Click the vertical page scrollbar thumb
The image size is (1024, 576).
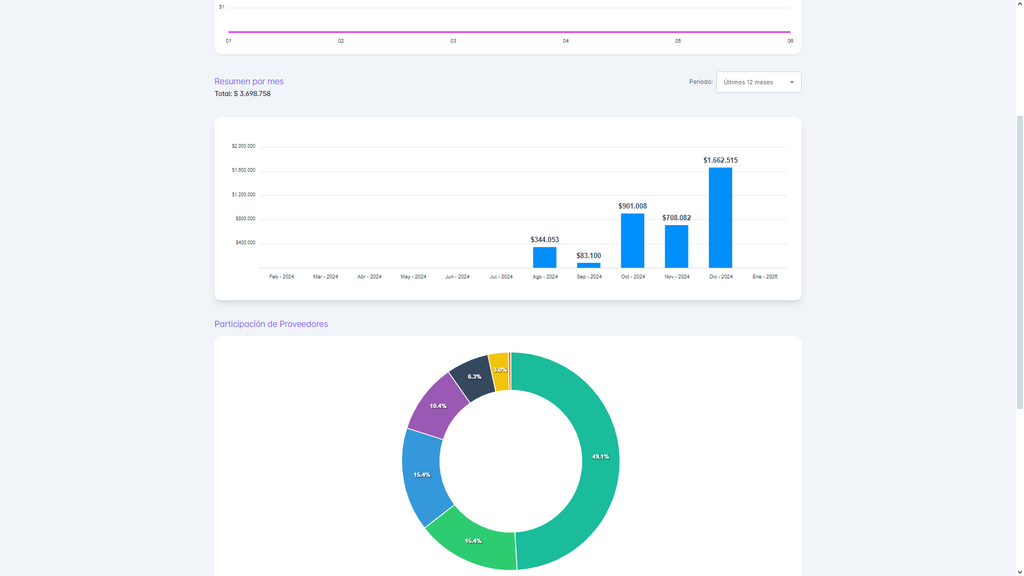coord(1018,260)
